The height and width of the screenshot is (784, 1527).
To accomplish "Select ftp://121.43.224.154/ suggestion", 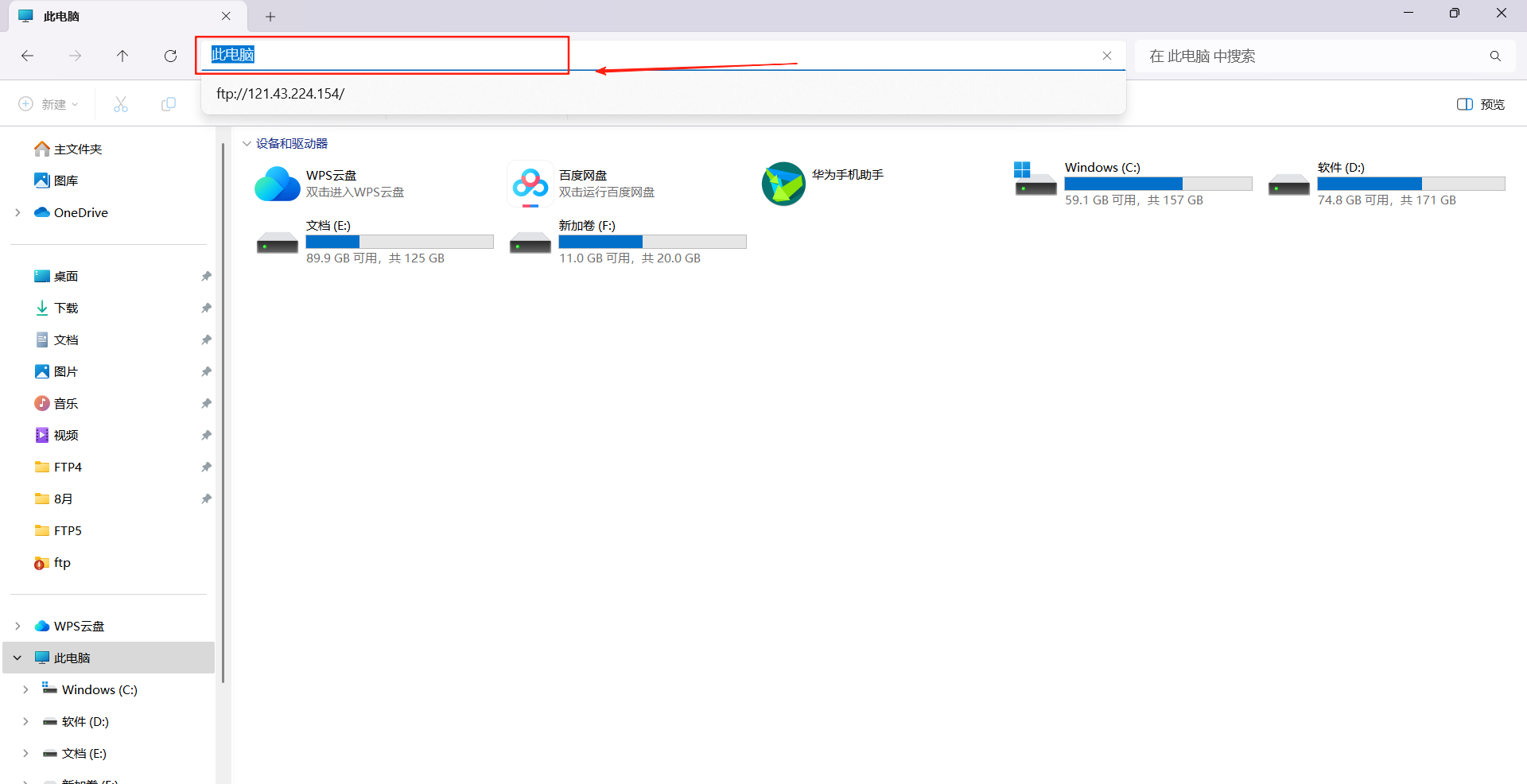I will click(x=663, y=94).
